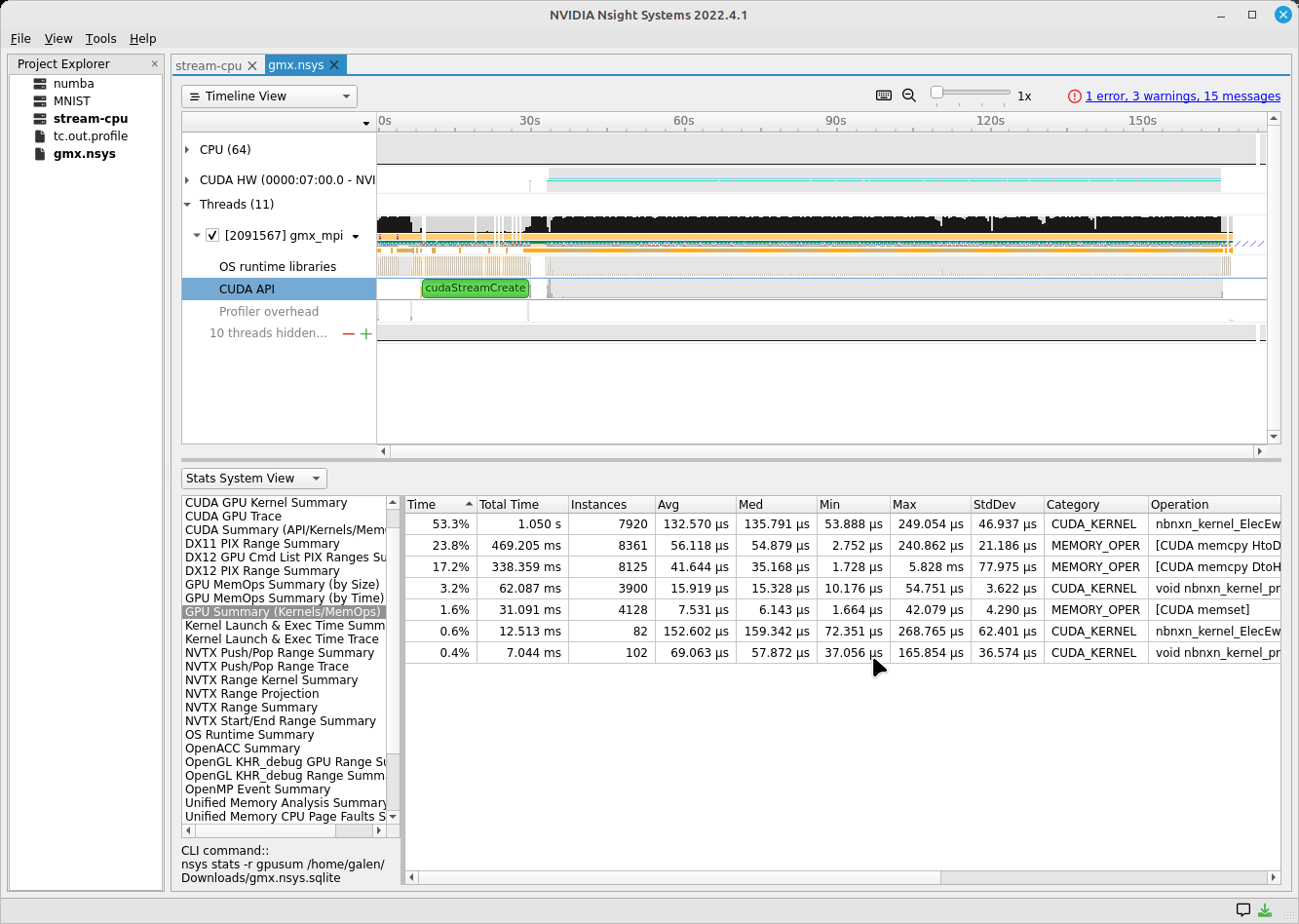Image resolution: width=1299 pixels, height=924 pixels.
Task: Close the Project Explorer panel
Action: click(x=154, y=63)
